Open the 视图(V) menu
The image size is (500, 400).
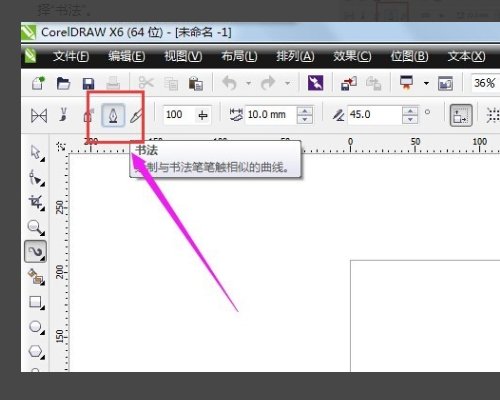(x=183, y=56)
